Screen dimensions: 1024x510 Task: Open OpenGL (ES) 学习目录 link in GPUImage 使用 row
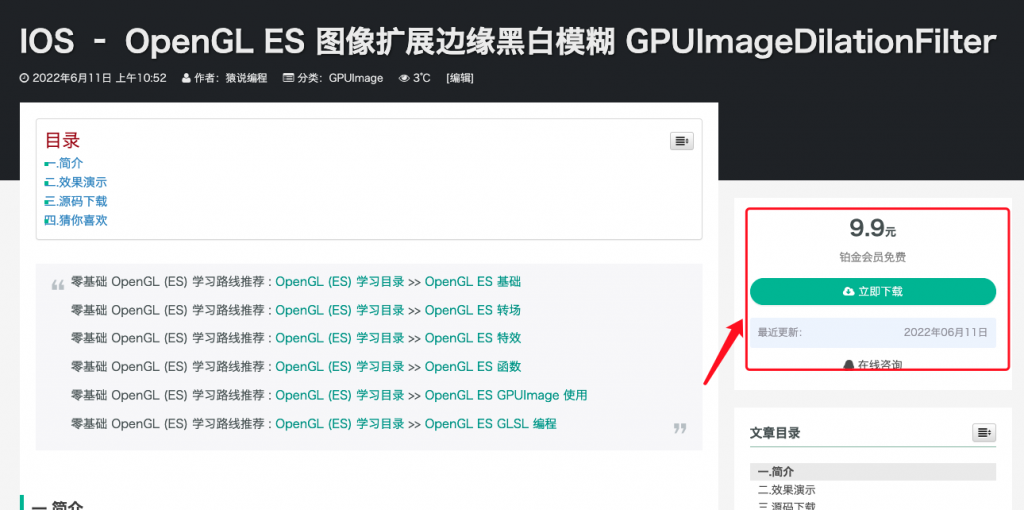pos(340,395)
